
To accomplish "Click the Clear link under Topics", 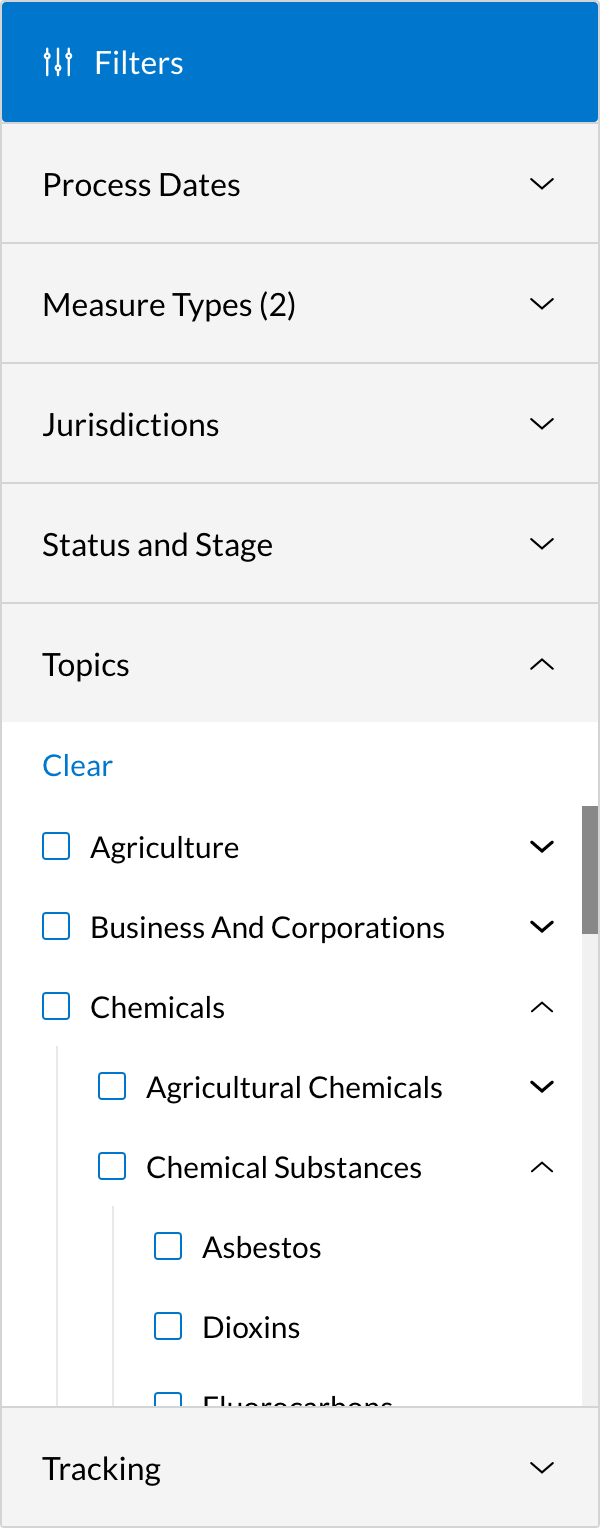I will coord(77,765).
